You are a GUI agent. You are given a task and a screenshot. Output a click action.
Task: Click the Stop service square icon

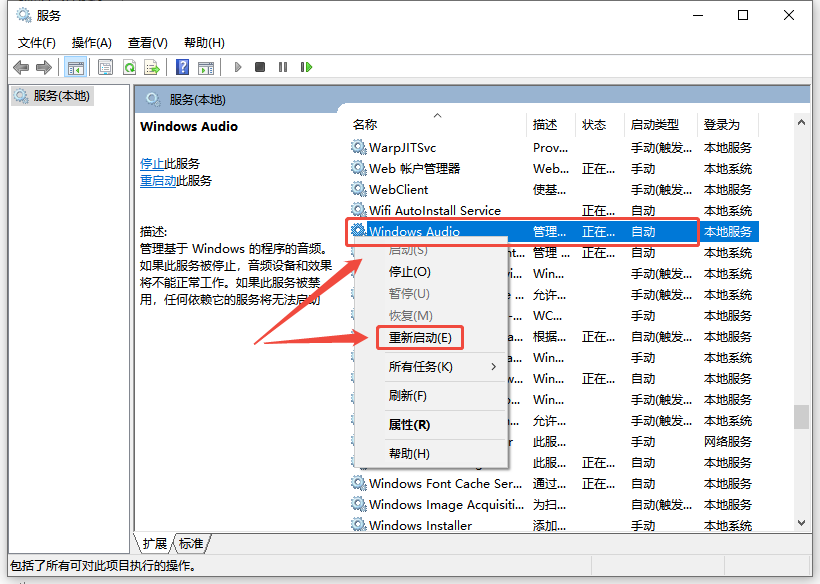260,67
